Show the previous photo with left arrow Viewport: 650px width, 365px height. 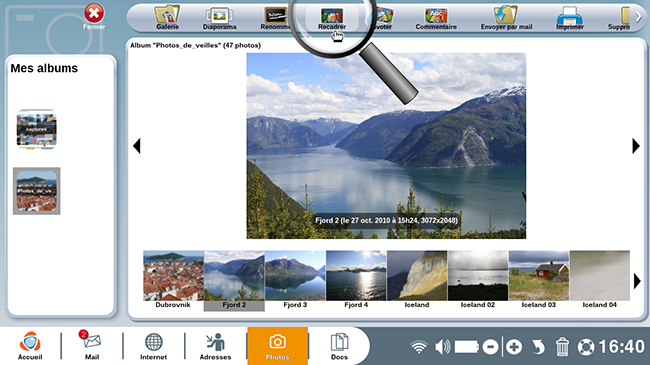click(x=137, y=146)
